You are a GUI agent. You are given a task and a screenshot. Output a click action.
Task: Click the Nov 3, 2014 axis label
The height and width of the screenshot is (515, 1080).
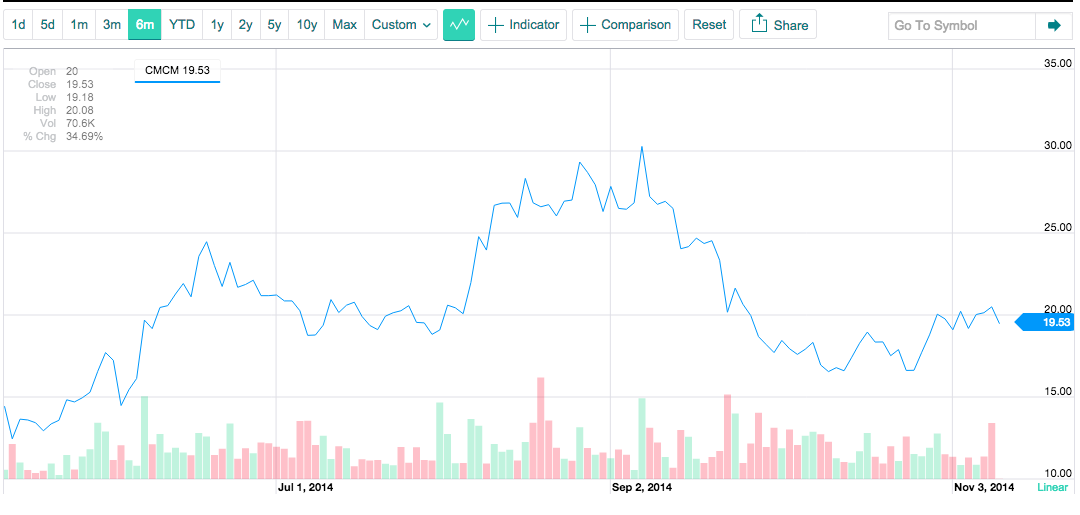984,487
